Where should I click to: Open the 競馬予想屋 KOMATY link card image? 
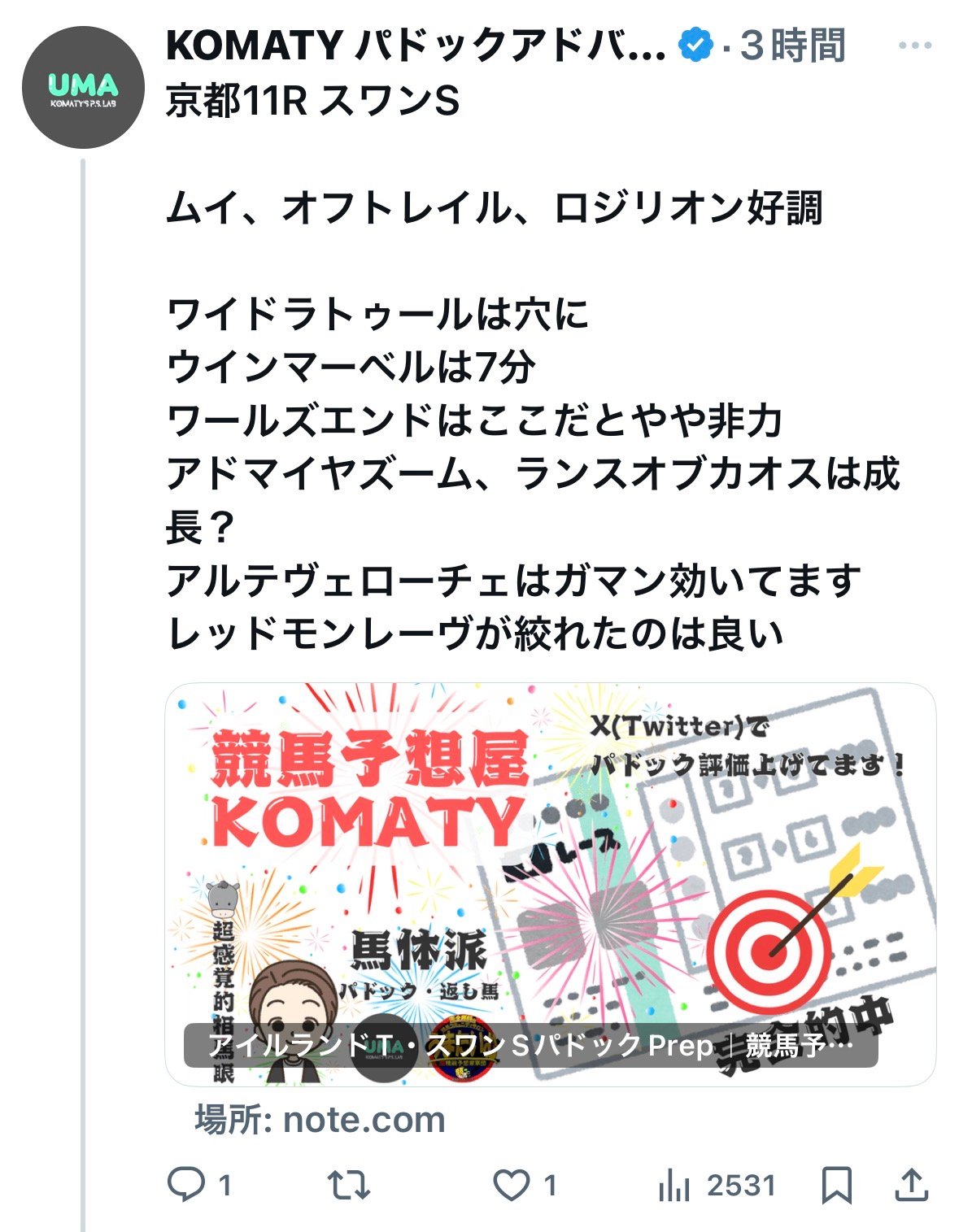[551, 884]
